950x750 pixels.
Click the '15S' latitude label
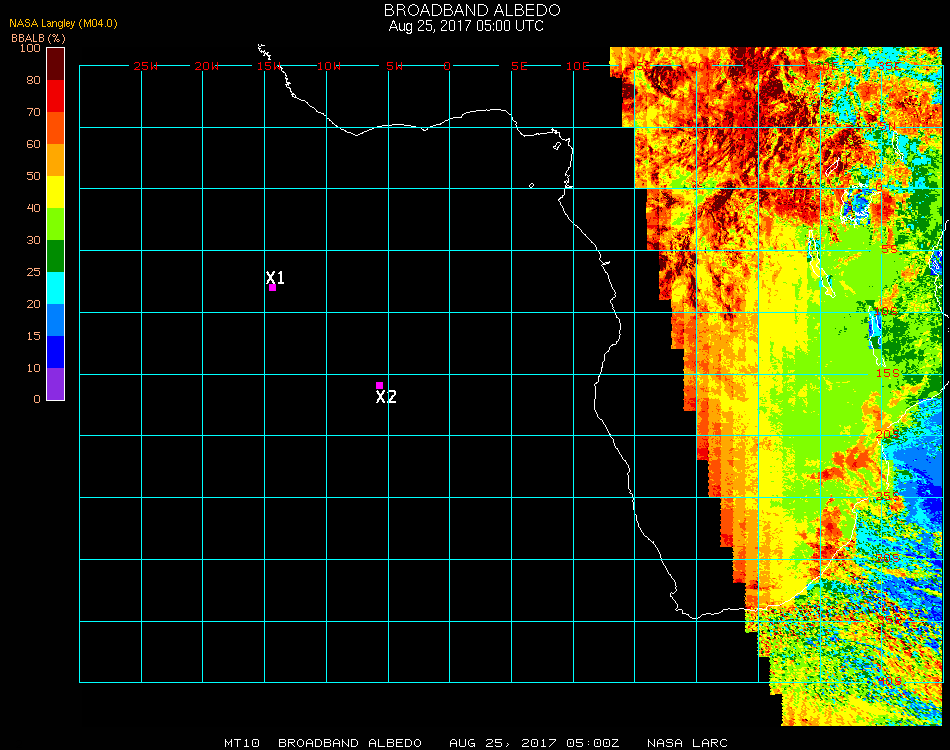pos(888,373)
